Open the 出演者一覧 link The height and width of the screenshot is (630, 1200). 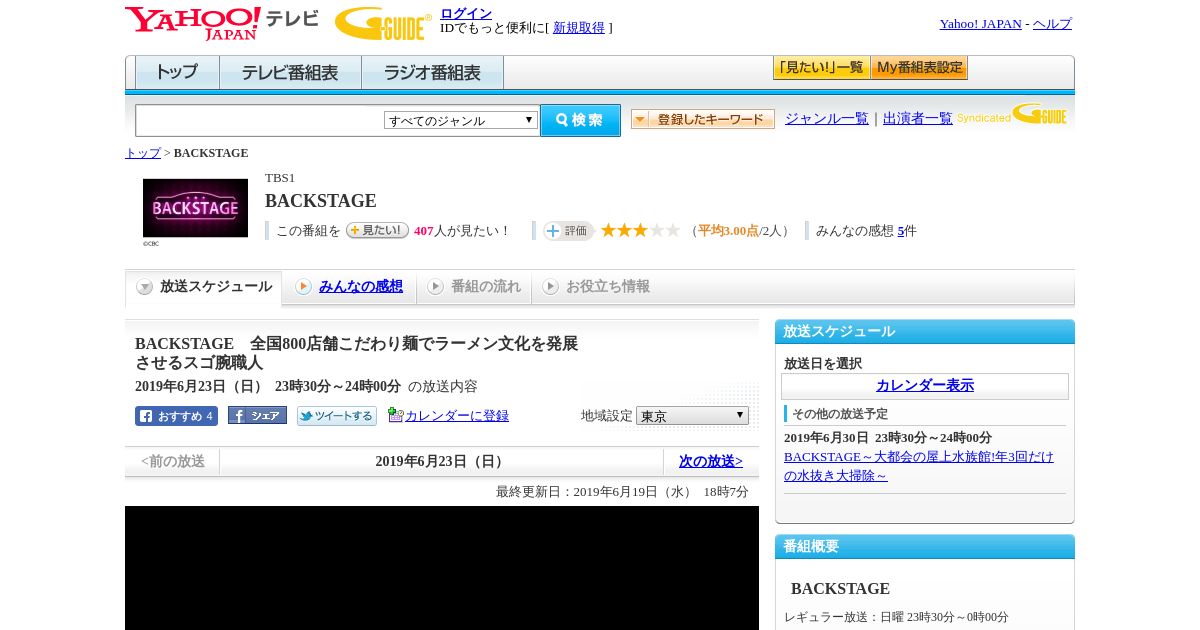(918, 119)
